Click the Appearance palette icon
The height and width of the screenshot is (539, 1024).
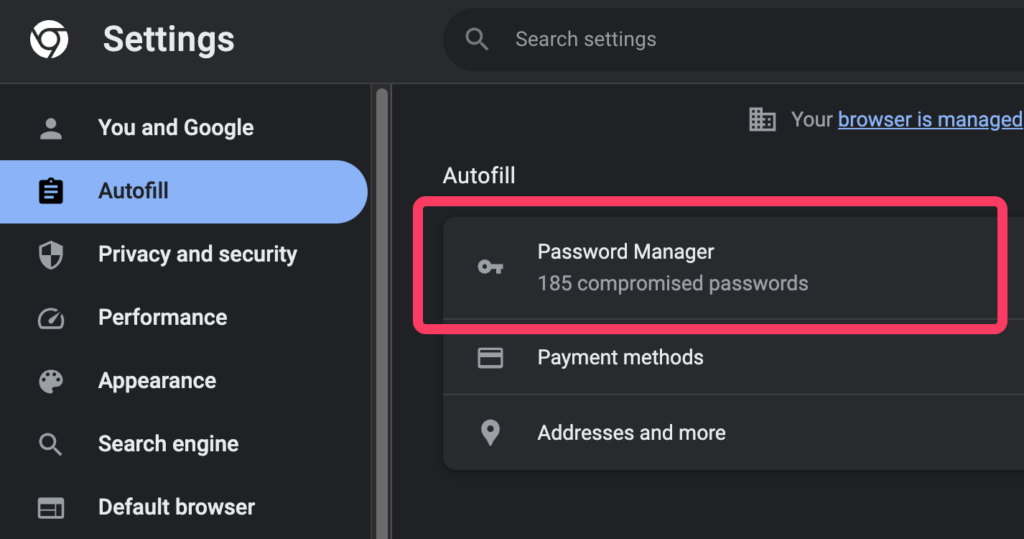click(x=50, y=381)
